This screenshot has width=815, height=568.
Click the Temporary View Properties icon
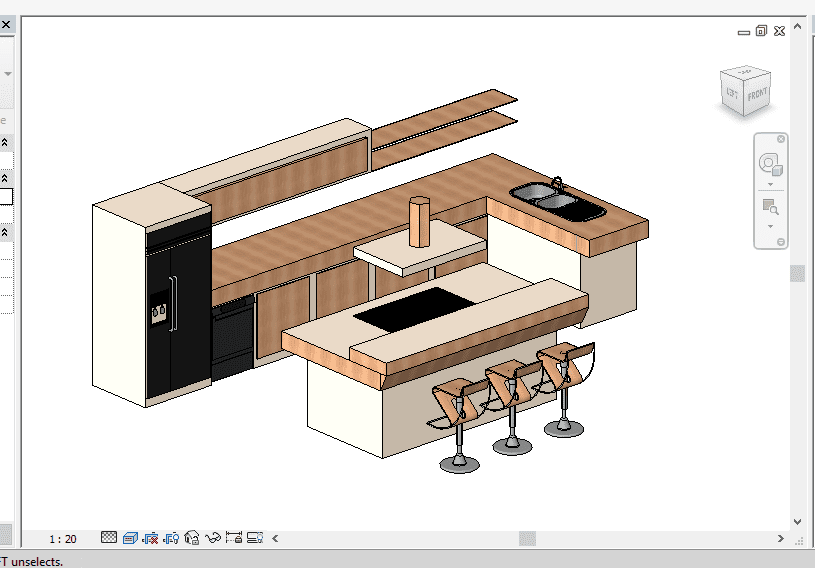(255, 538)
